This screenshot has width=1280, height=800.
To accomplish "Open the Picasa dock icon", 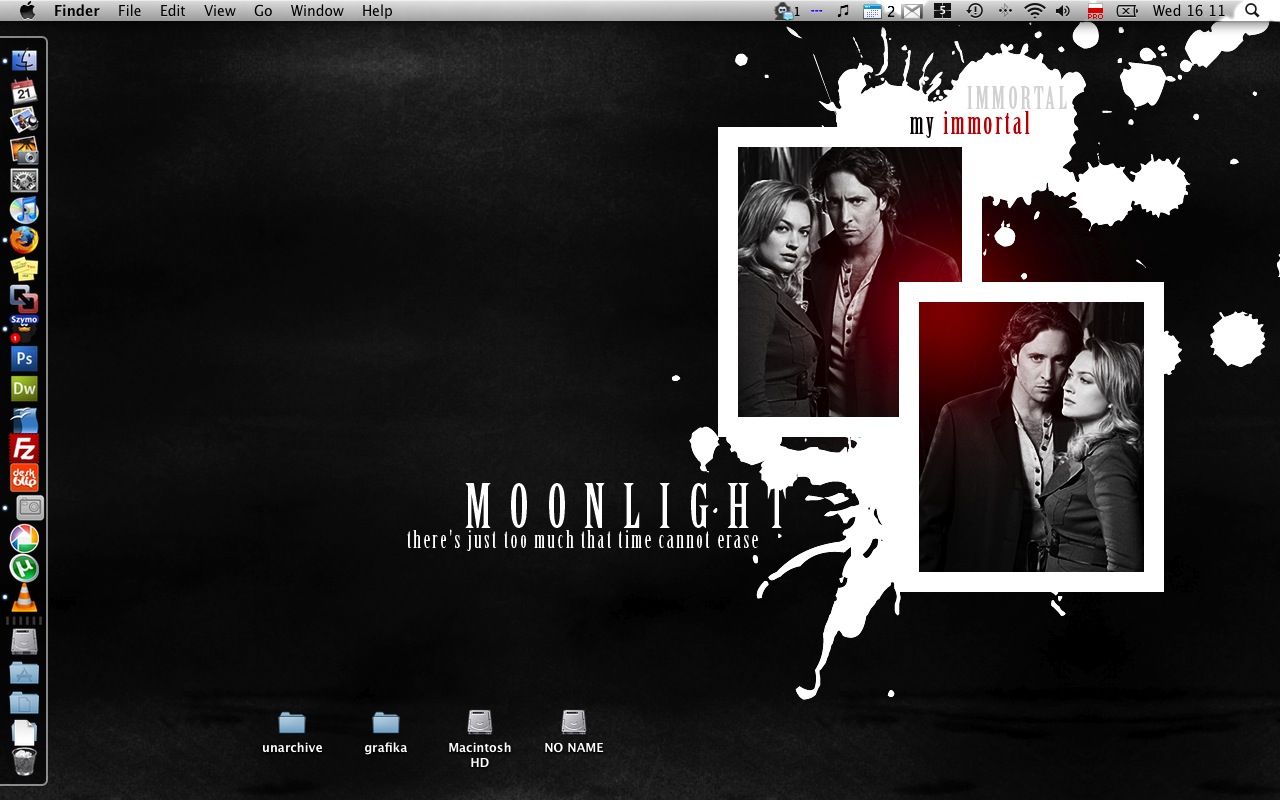I will (24, 538).
